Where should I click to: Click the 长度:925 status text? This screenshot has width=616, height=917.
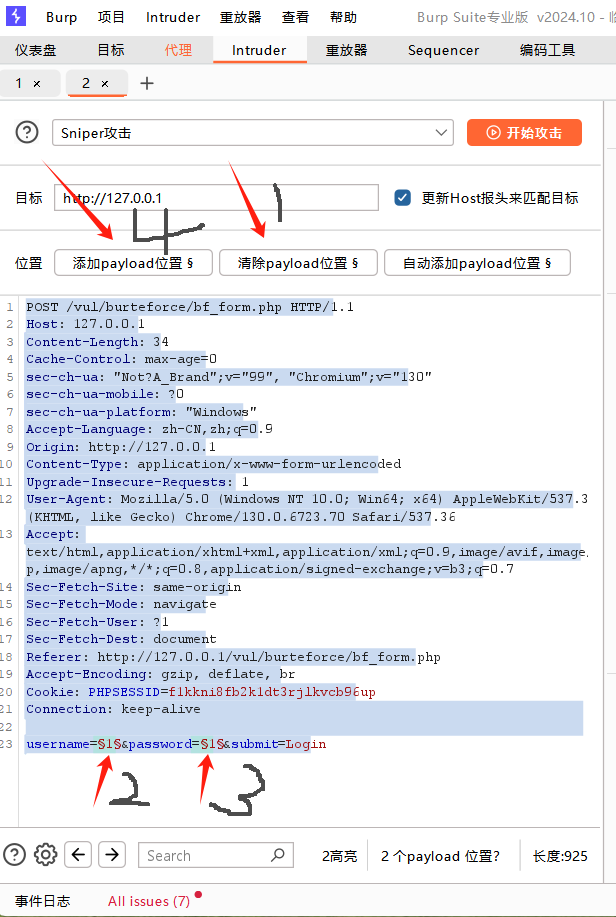point(560,856)
